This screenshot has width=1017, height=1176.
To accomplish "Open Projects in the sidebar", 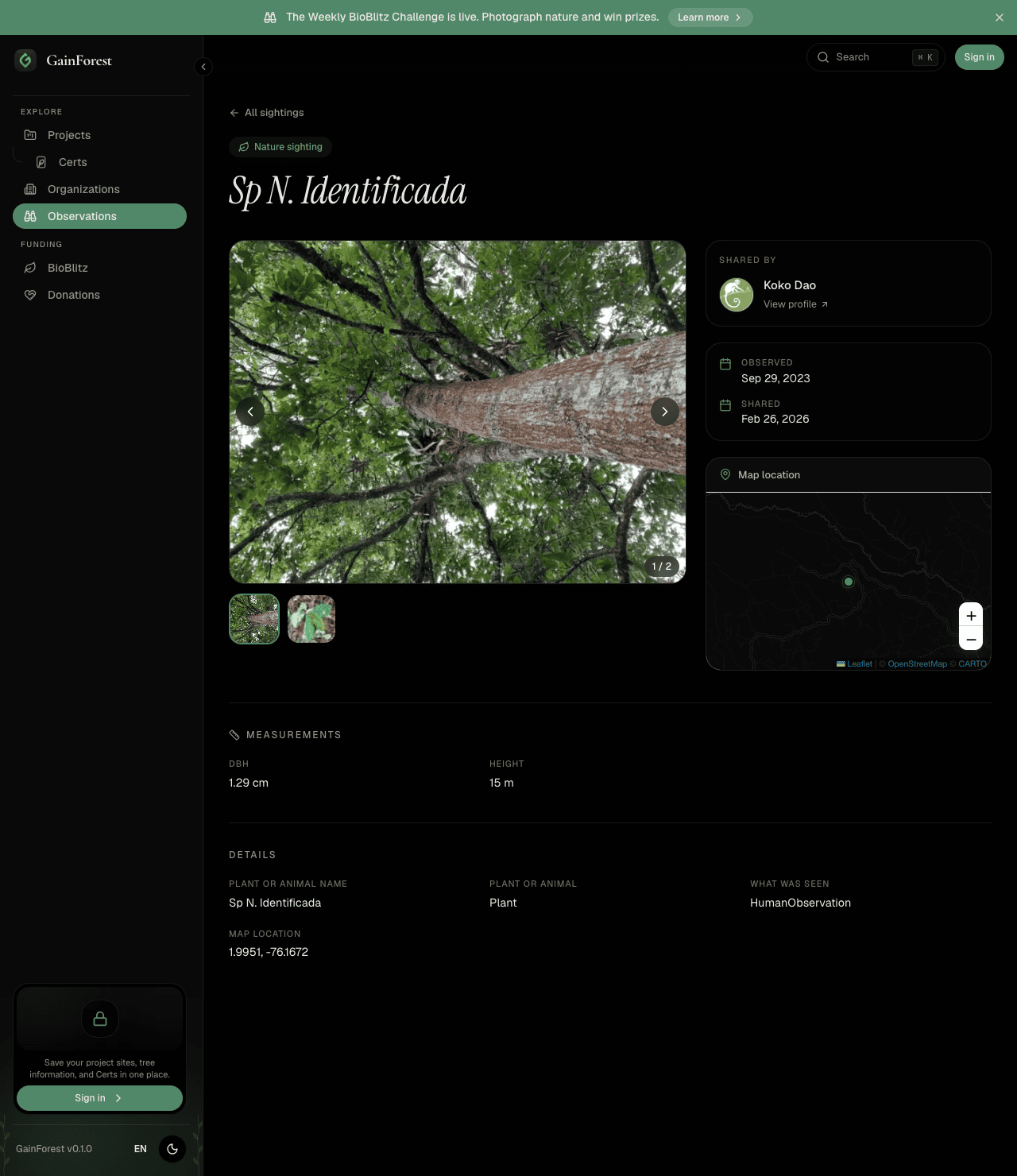I will (x=100, y=135).
